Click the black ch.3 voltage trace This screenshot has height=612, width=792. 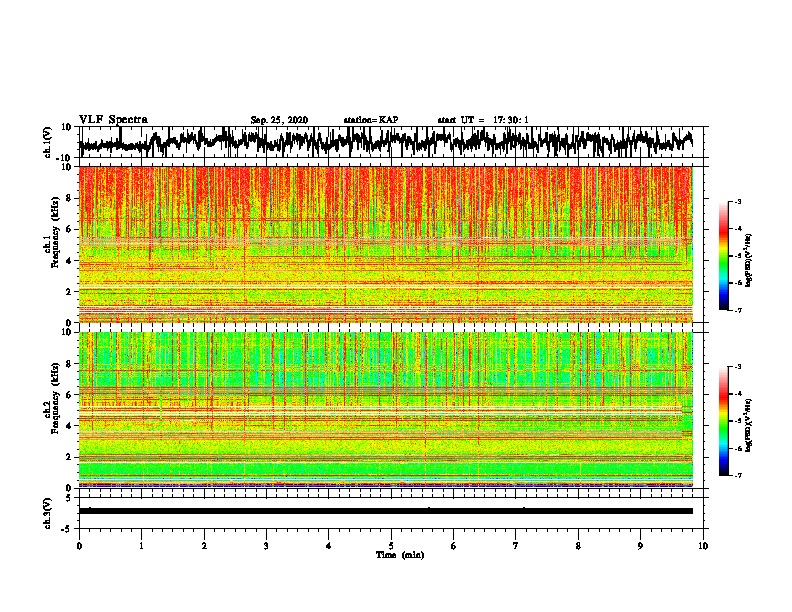tap(386, 511)
